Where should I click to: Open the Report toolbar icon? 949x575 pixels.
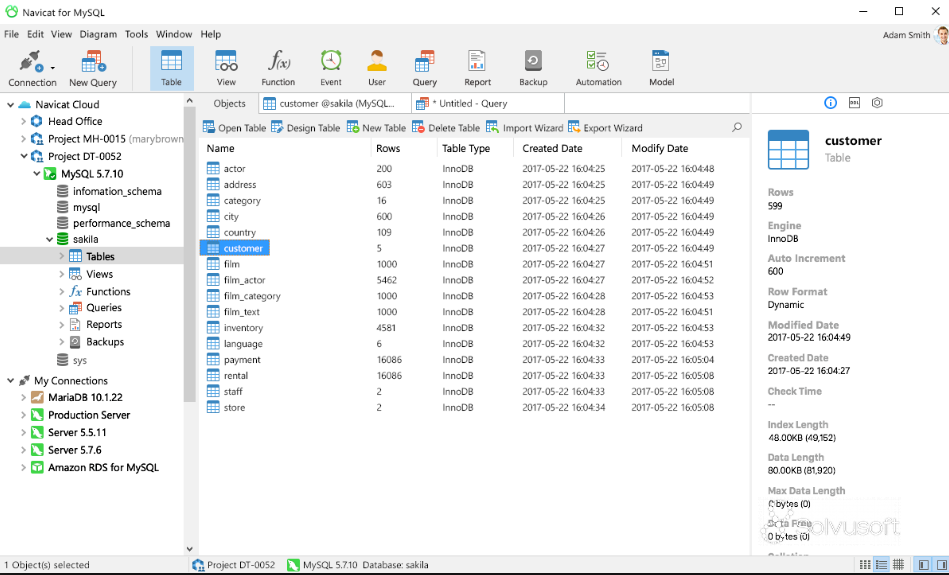[x=478, y=68]
